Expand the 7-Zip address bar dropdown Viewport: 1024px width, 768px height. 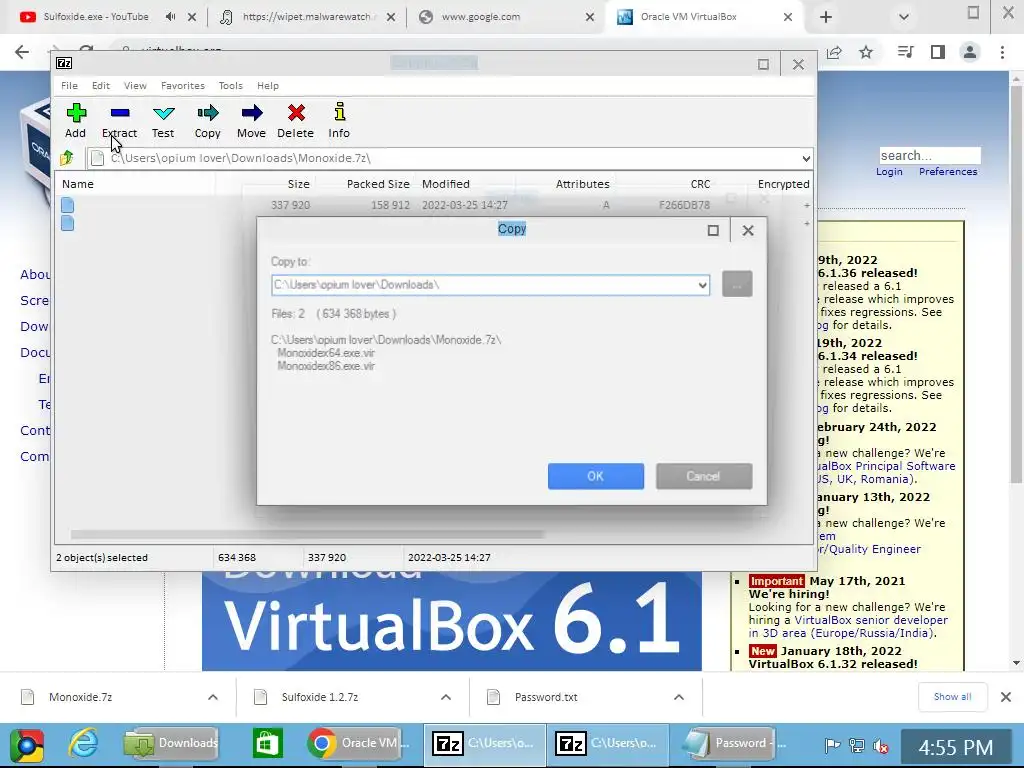[806, 158]
